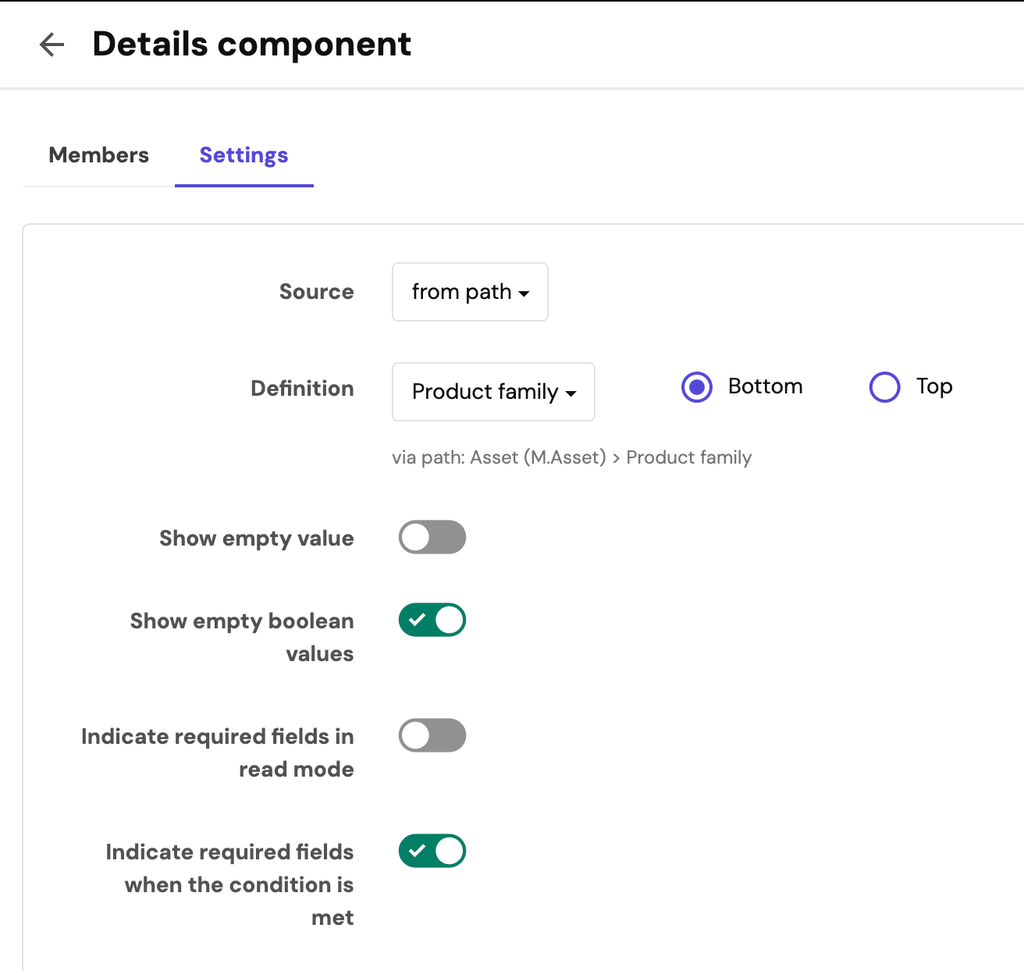This screenshot has height=971, width=1024.
Task: Enable the 'Show empty value' toggle
Action: pyautogui.click(x=432, y=537)
